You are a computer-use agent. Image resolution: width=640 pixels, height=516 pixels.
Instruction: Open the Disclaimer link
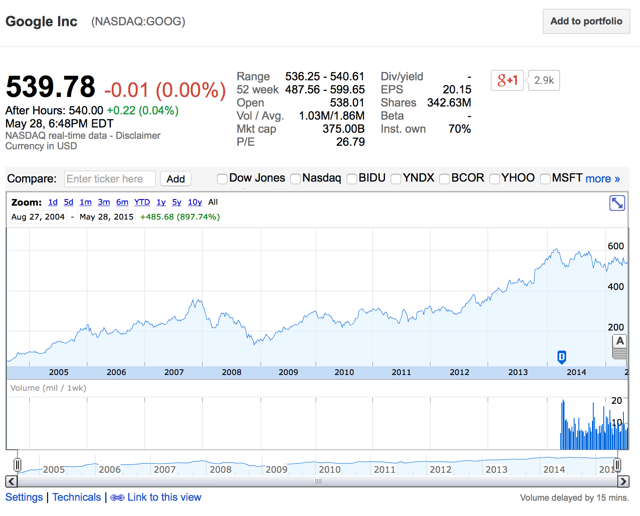point(138,136)
